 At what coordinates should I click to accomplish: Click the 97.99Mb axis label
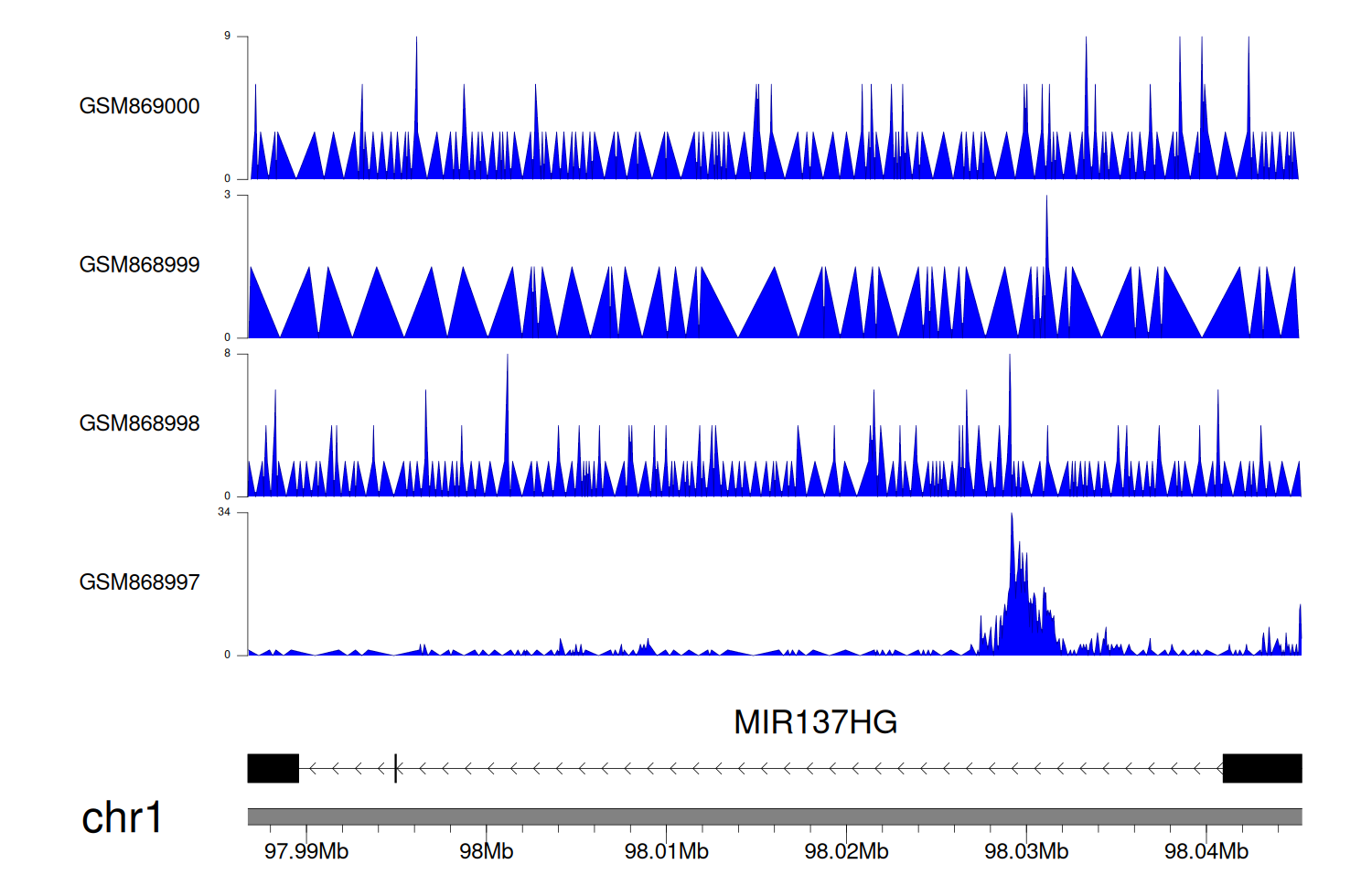coord(306,851)
